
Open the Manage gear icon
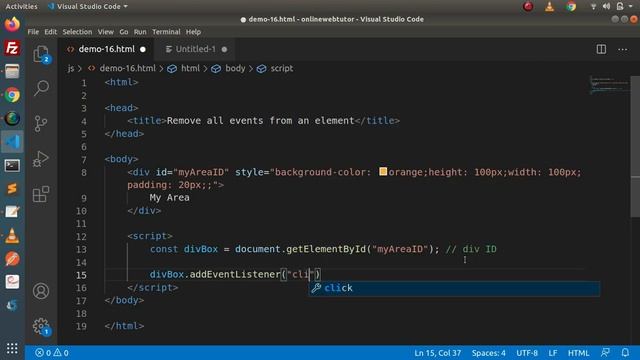tap(41, 327)
